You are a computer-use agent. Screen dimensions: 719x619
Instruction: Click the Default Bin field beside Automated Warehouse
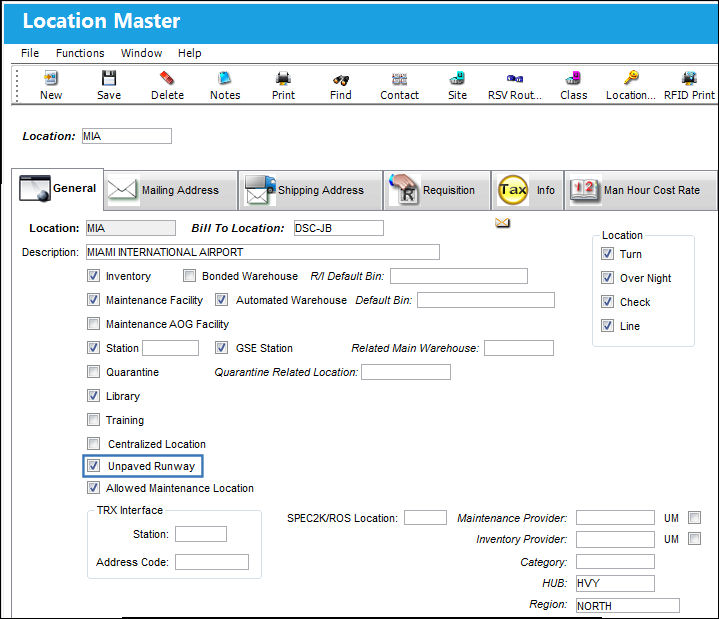click(486, 300)
